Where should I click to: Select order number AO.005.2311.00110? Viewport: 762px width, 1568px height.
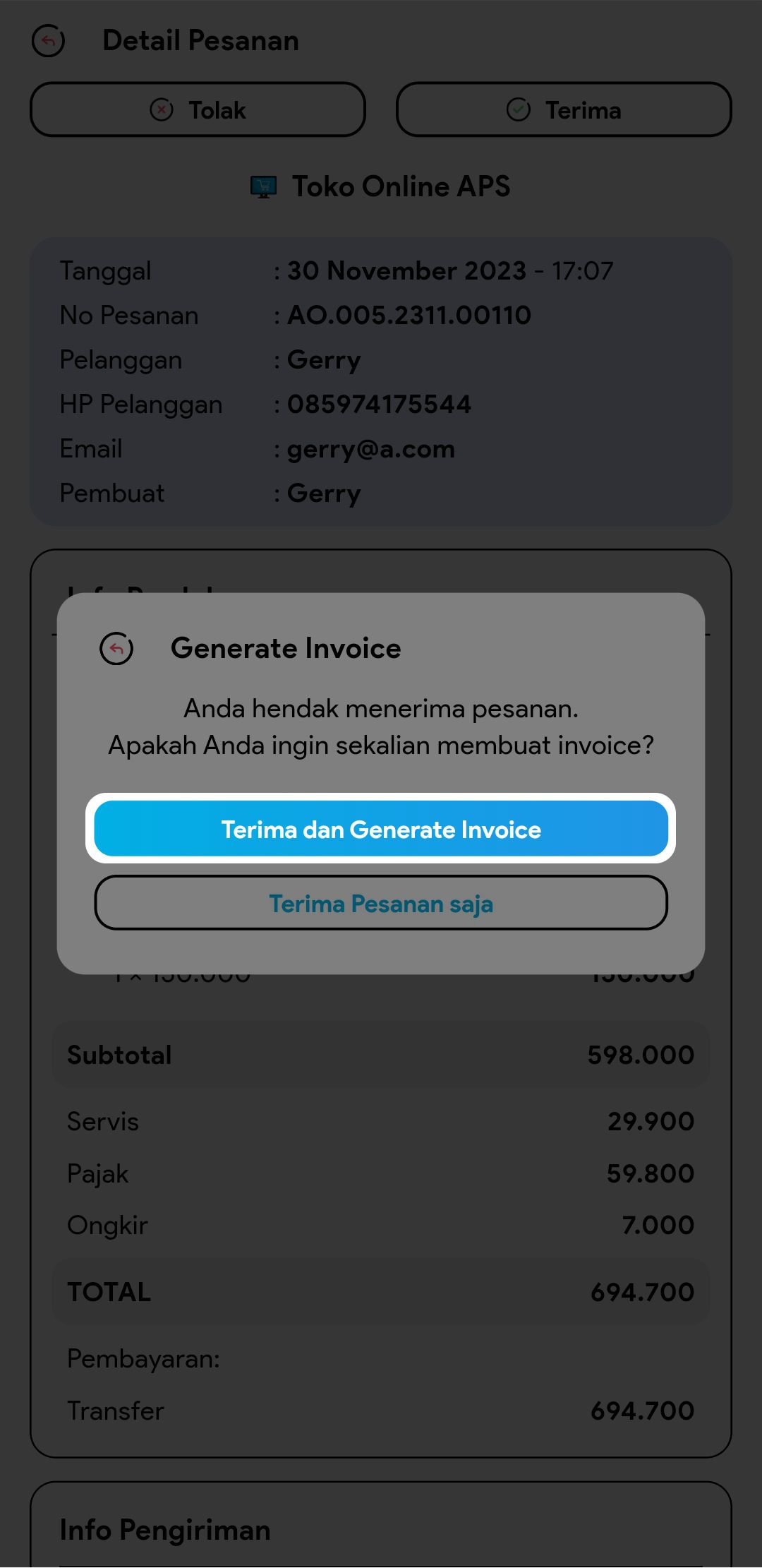click(x=409, y=316)
